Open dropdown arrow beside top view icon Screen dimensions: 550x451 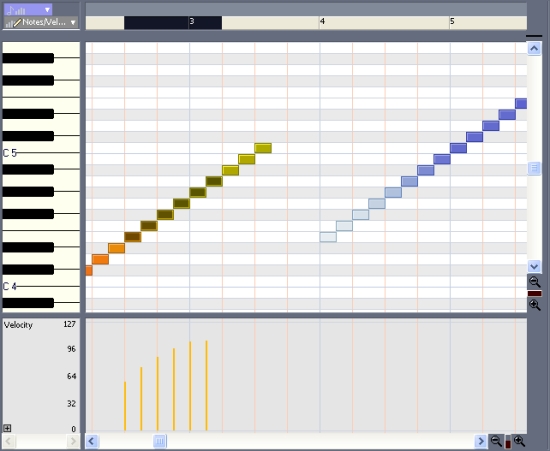coord(47,9)
